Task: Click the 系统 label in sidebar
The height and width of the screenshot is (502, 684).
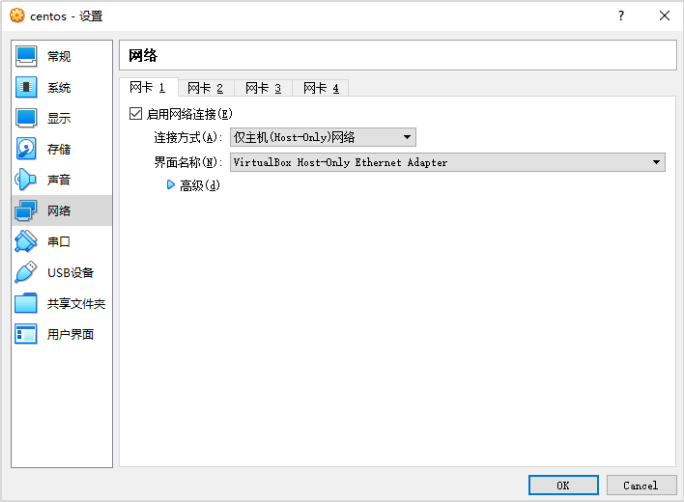Action: tap(59, 88)
